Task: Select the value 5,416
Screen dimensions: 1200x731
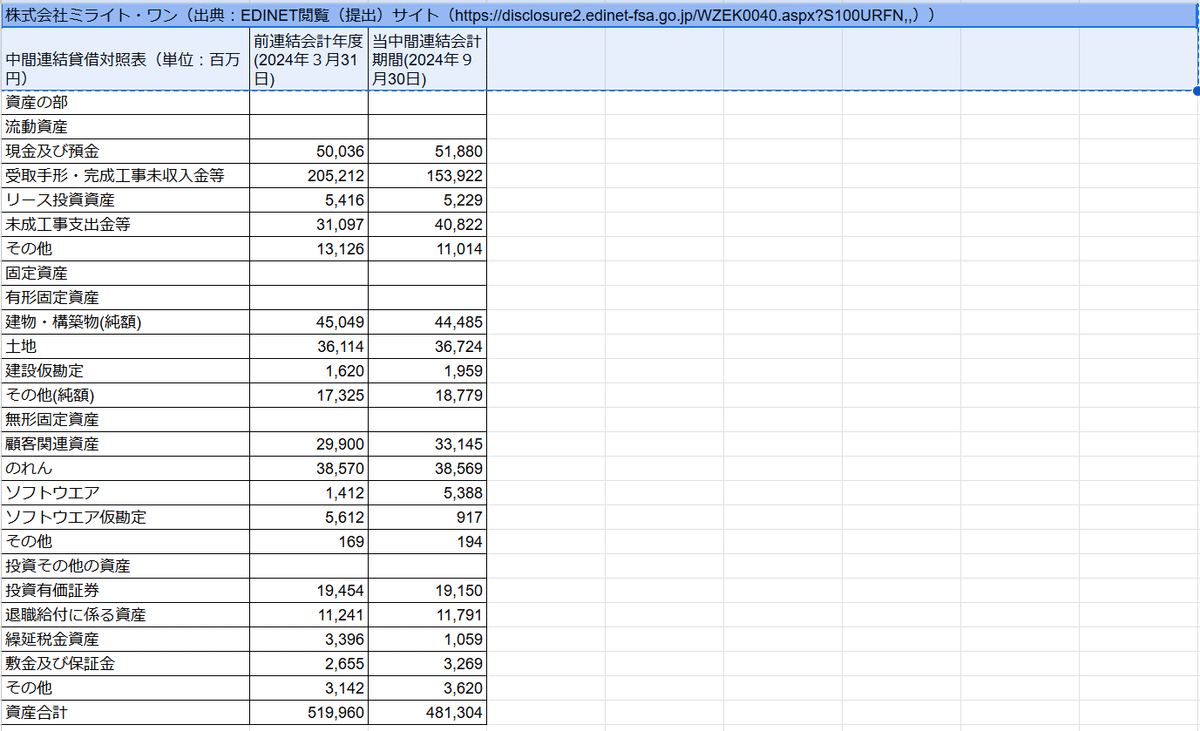Action: (x=309, y=200)
